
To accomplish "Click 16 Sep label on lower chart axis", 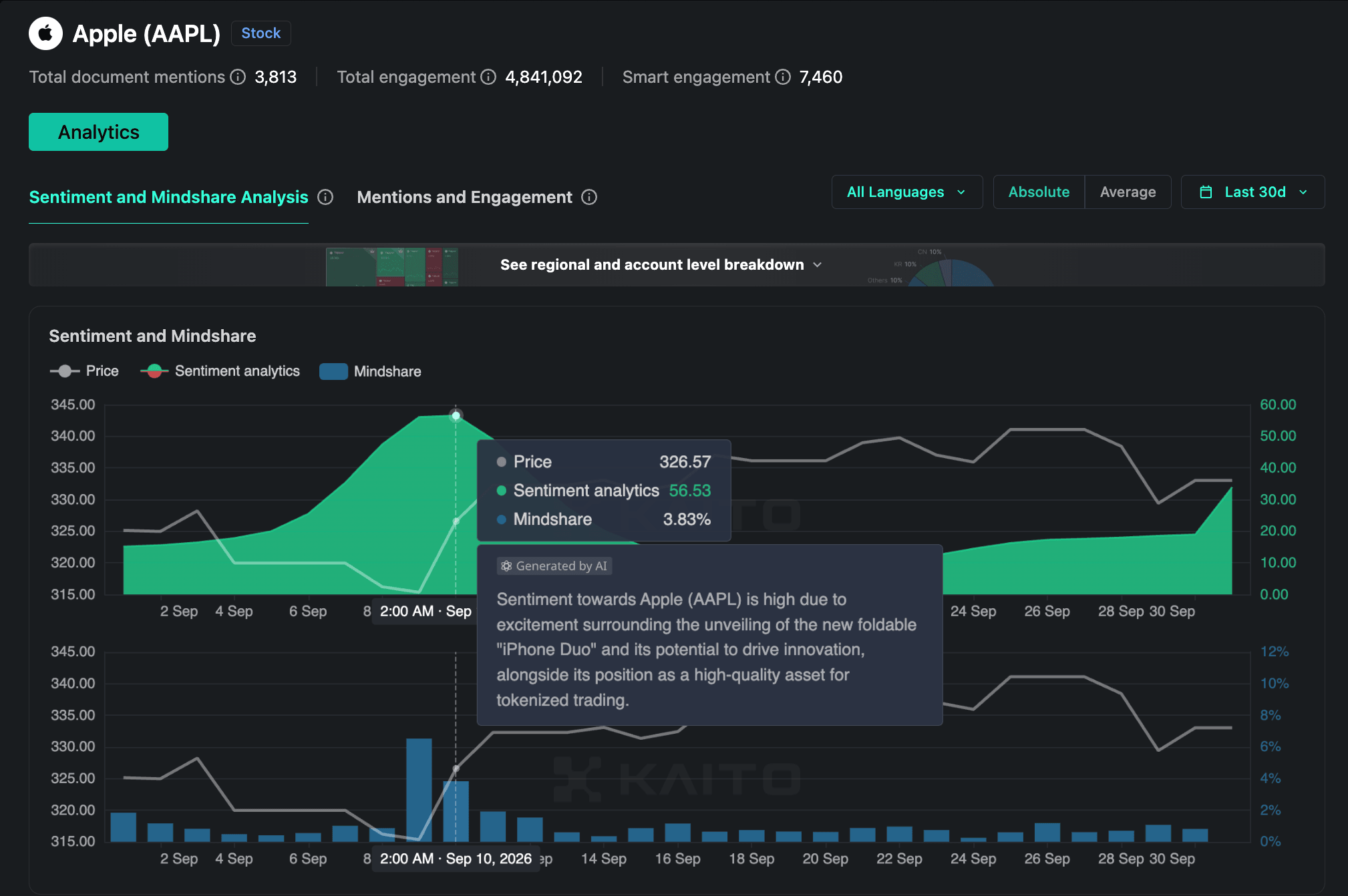I will pos(677,859).
